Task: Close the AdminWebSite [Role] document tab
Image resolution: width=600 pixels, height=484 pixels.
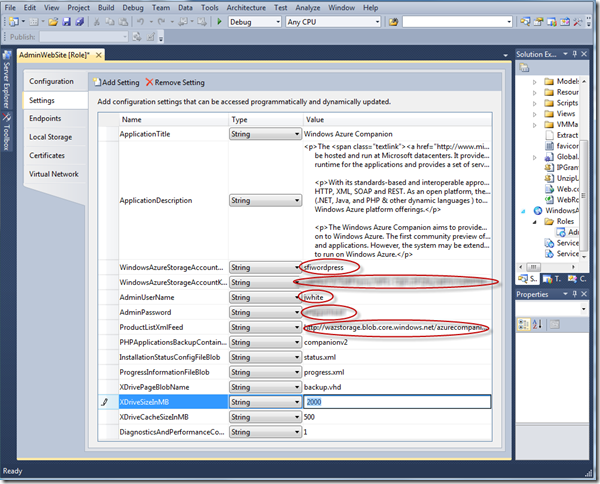Action: [x=99, y=55]
